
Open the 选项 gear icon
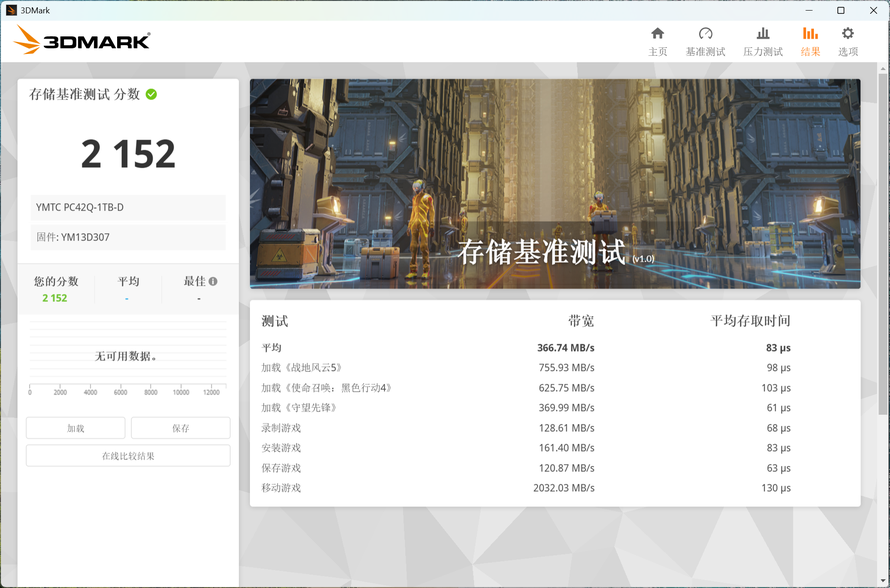pyautogui.click(x=847, y=33)
